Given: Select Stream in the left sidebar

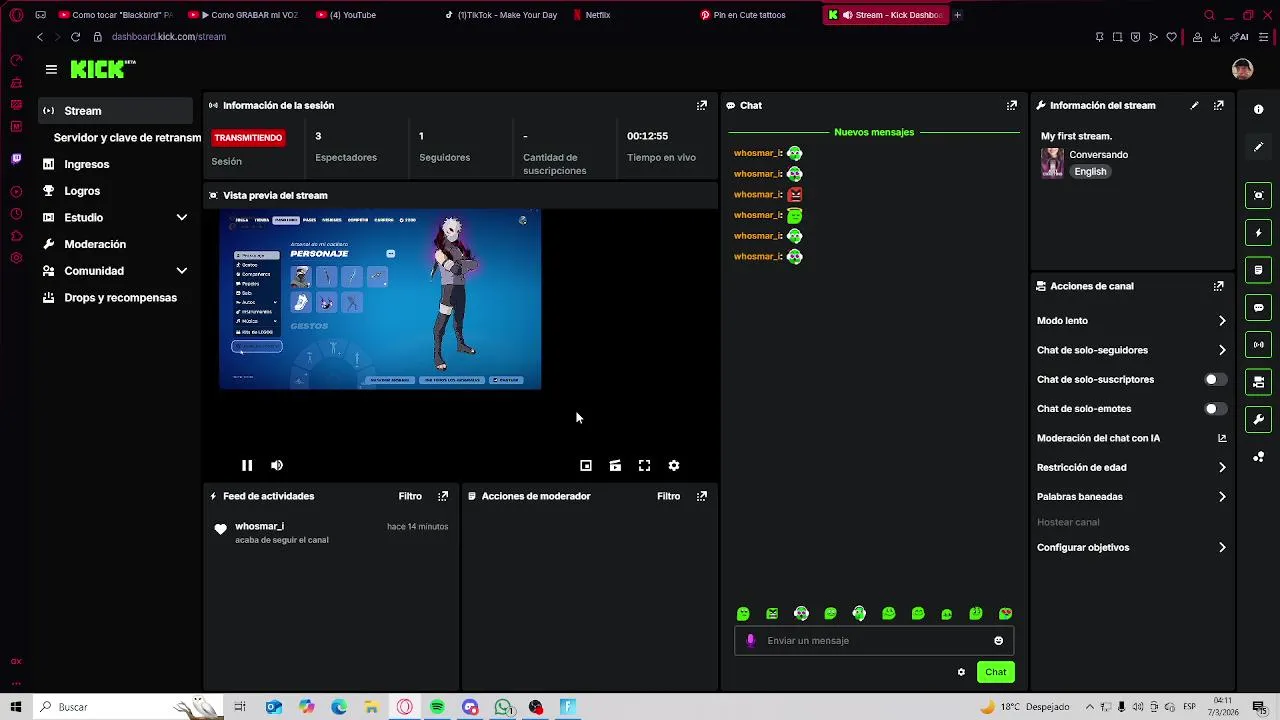Looking at the screenshot, I should (x=116, y=111).
